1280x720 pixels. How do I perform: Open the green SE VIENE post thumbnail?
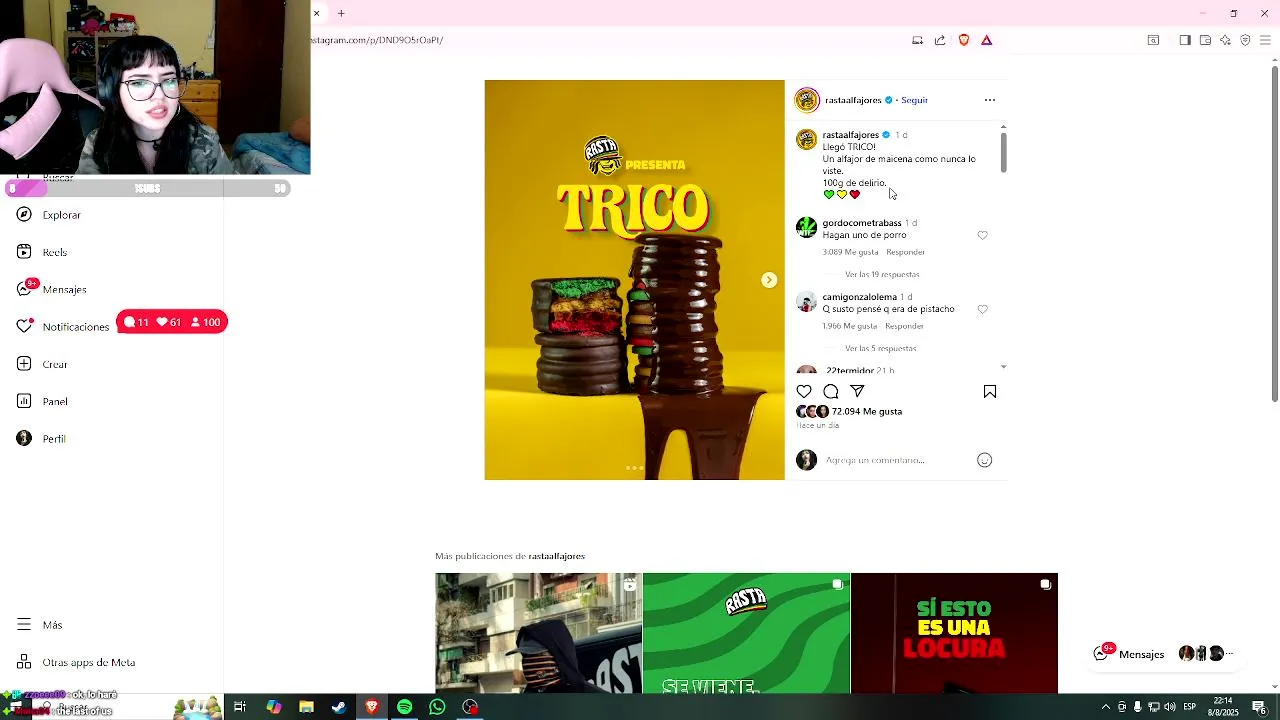pos(747,633)
